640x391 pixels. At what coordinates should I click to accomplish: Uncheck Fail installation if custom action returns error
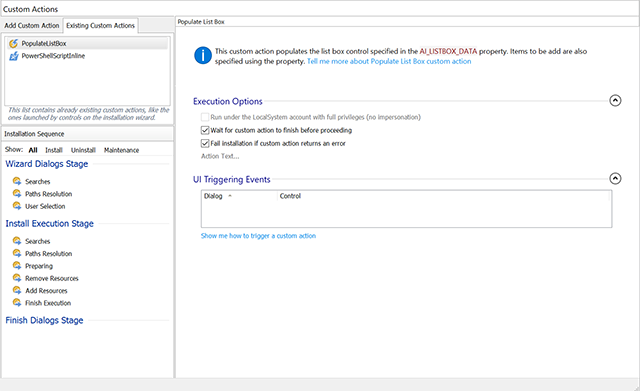[x=205, y=143]
